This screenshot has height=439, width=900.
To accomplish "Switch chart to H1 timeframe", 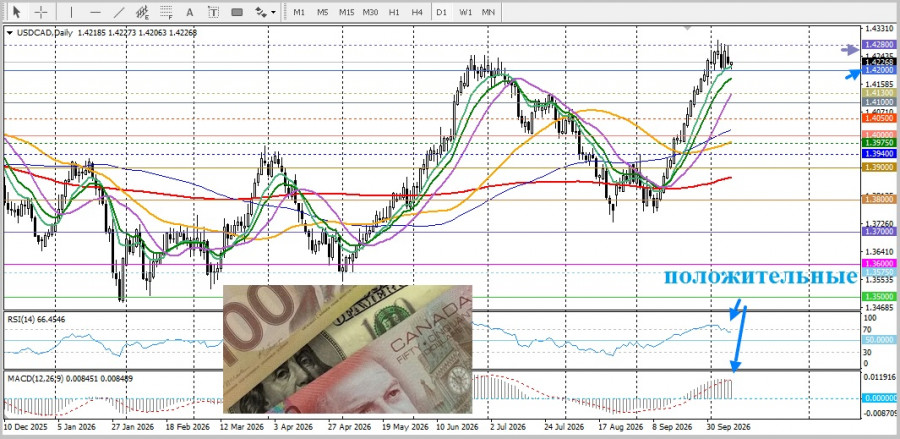I will (394, 11).
